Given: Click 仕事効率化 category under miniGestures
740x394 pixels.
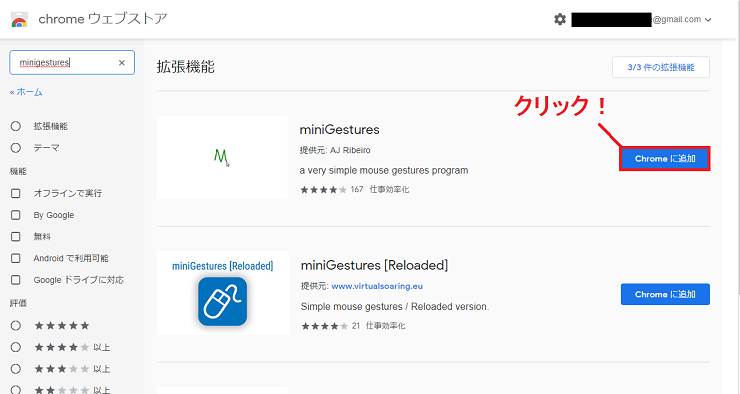Looking at the screenshot, I should click(x=389, y=190).
